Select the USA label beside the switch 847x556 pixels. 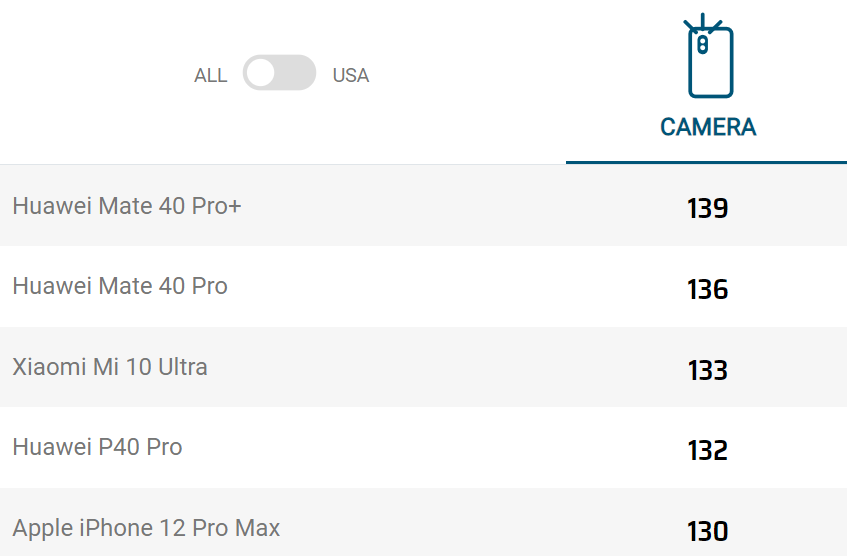coord(351,76)
